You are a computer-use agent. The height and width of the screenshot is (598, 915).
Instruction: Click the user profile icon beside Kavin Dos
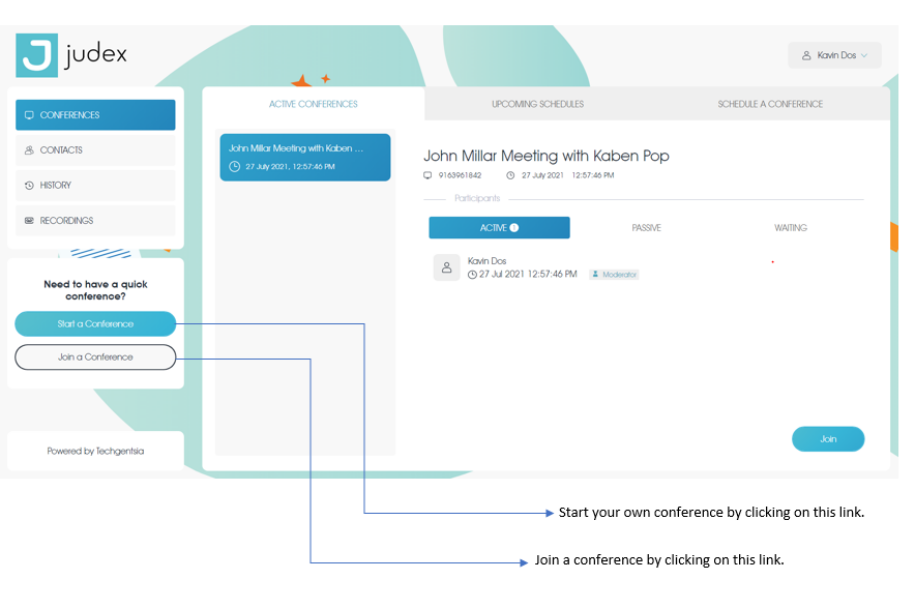point(806,56)
